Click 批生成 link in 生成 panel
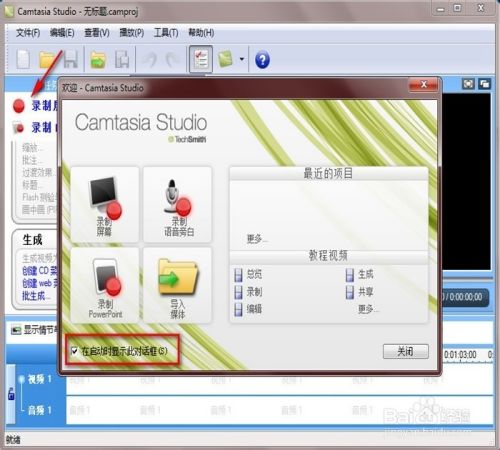The image size is (500, 450). pyautogui.click(x=36, y=295)
